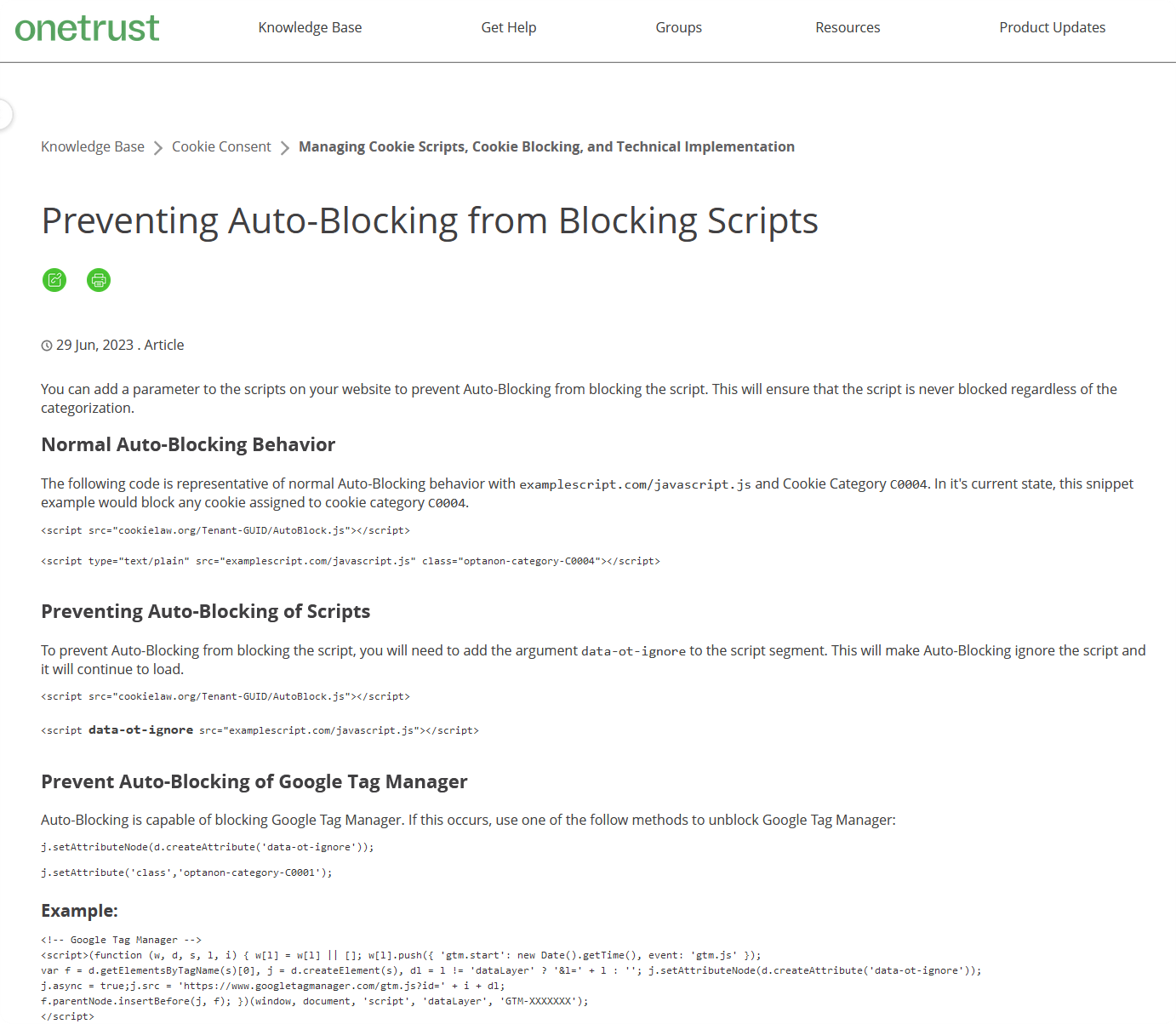Go to Cookie Consent breadcrumb link

pos(221,146)
